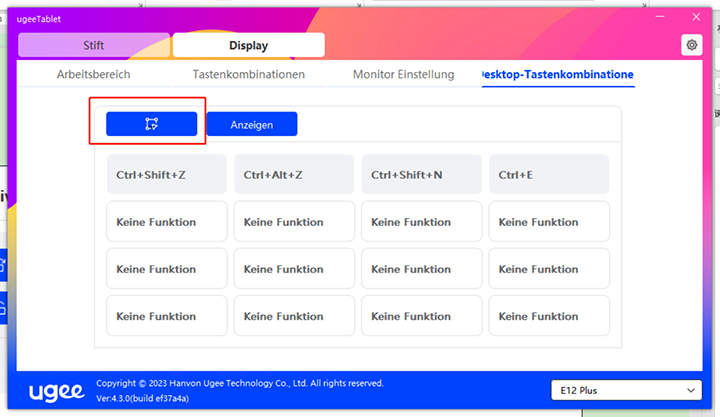Viewport: 720px width, 417px height.
Task: Expand the E12 Plus device dropdown
Action: [x=627, y=390]
